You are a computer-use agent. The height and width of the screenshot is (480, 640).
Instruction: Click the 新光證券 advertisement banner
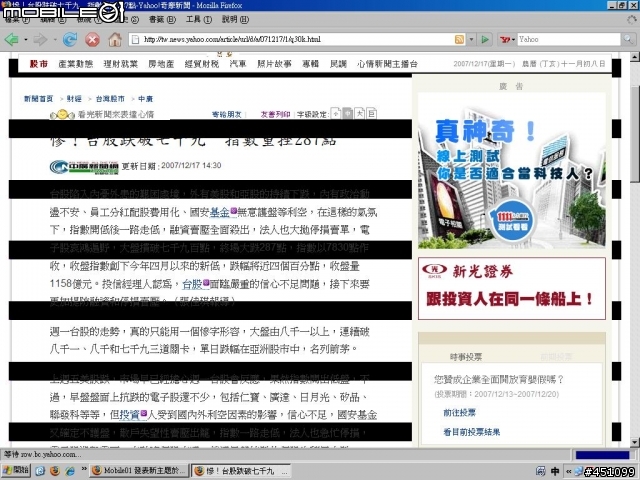(511, 289)
